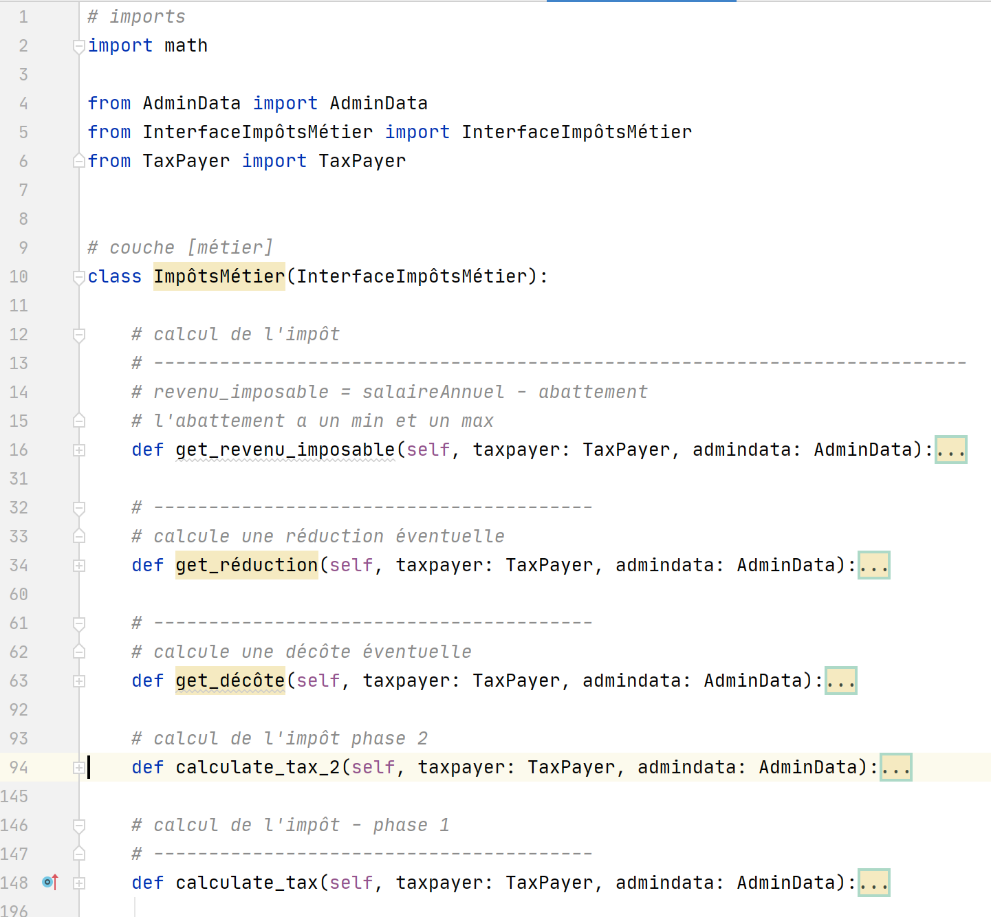Expand the folded get_revenu_imposable method in gutter

(79, 450)
